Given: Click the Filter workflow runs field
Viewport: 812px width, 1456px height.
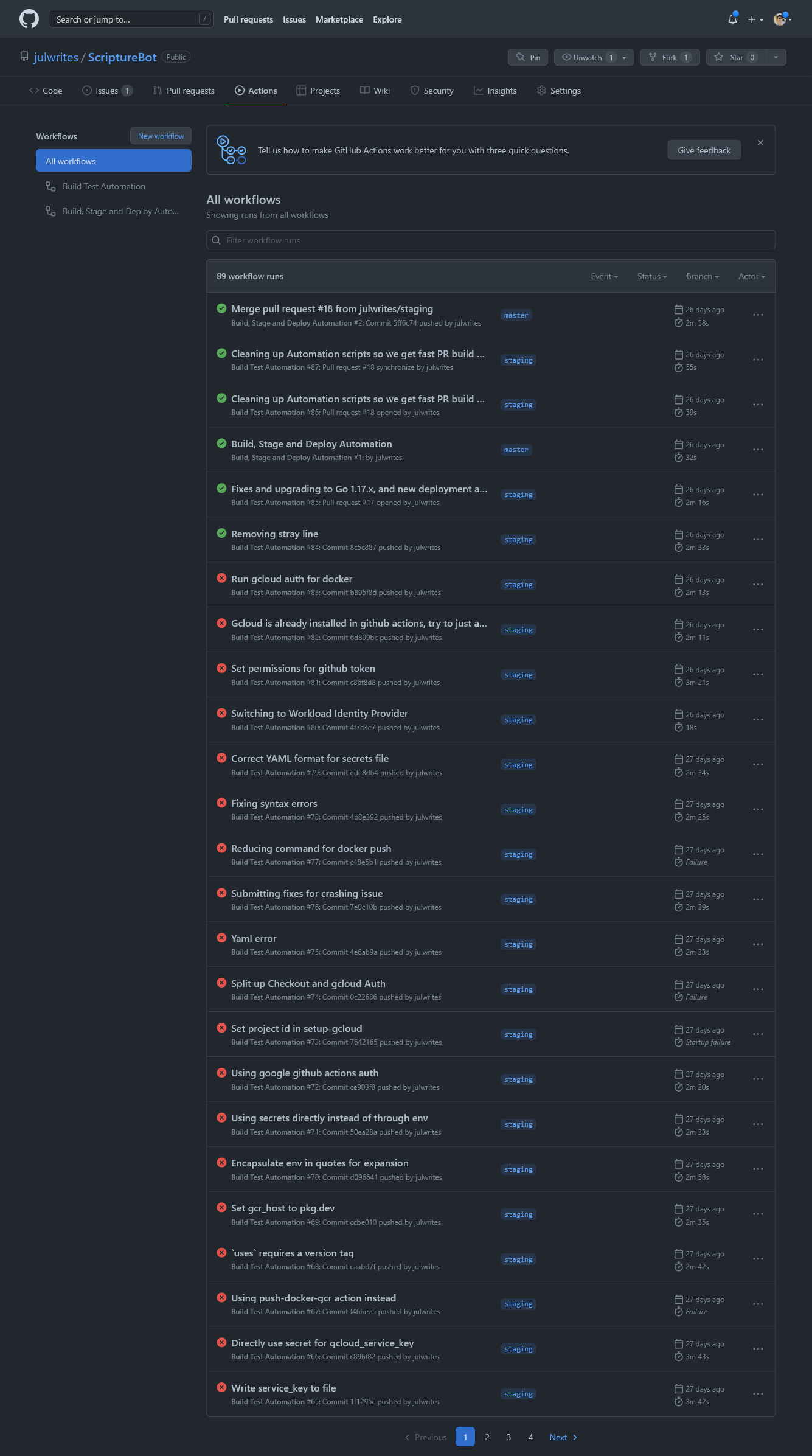Looking at the screenshot, I should pos(491,240).
